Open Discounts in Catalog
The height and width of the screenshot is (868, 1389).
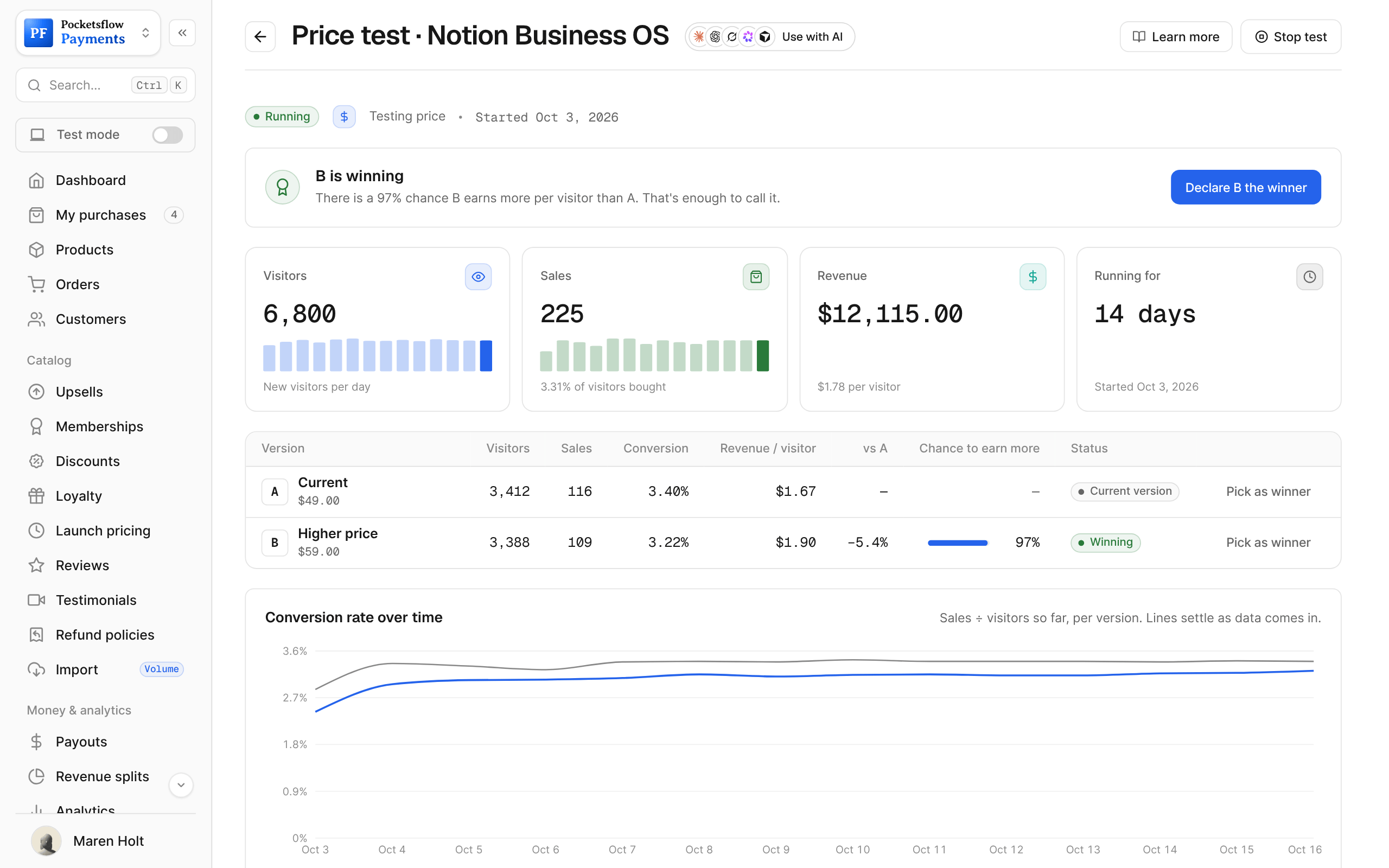point(106,461)
